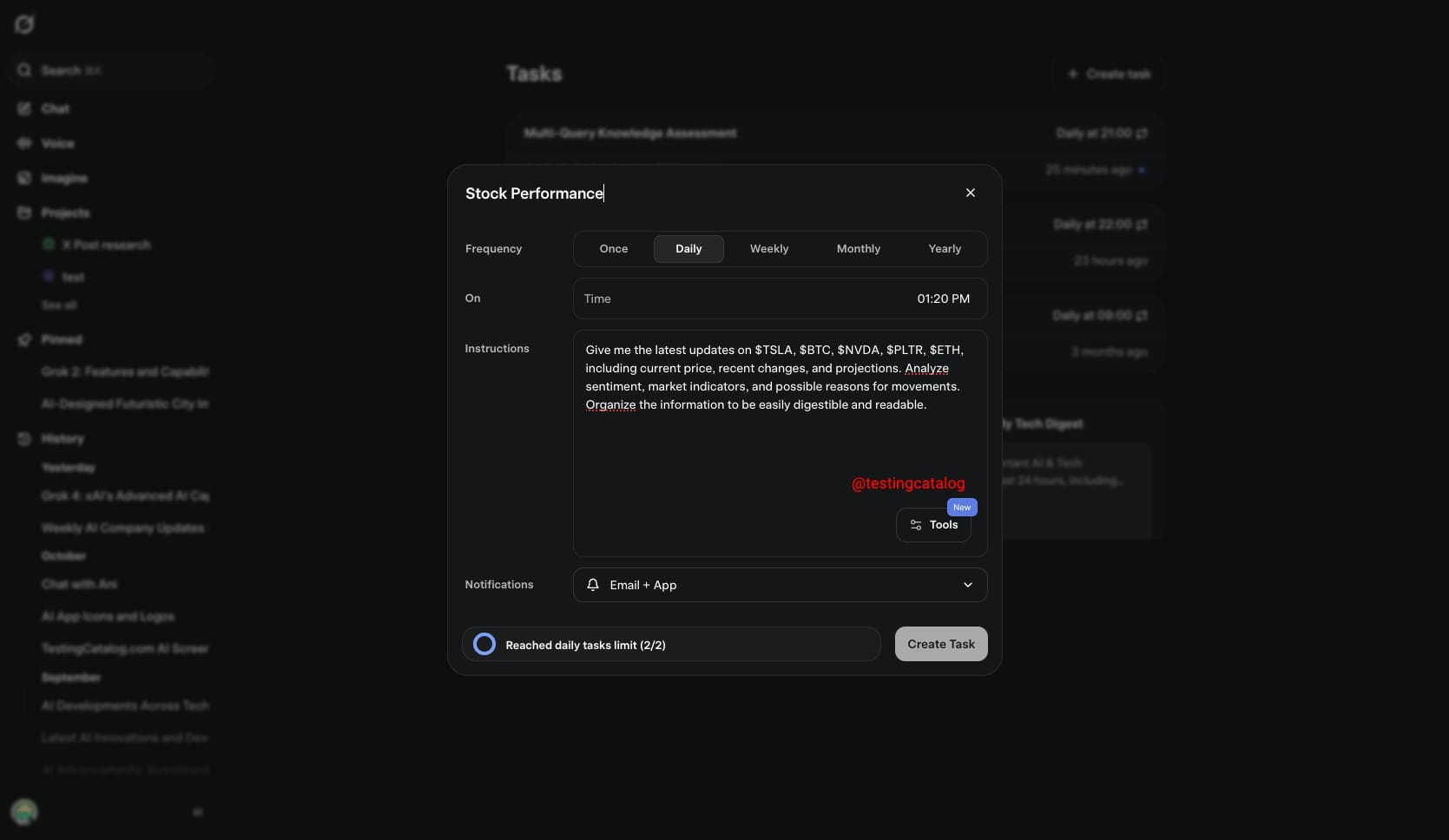
Task: Click the Tools sliders icon
Action: point(915,525)
